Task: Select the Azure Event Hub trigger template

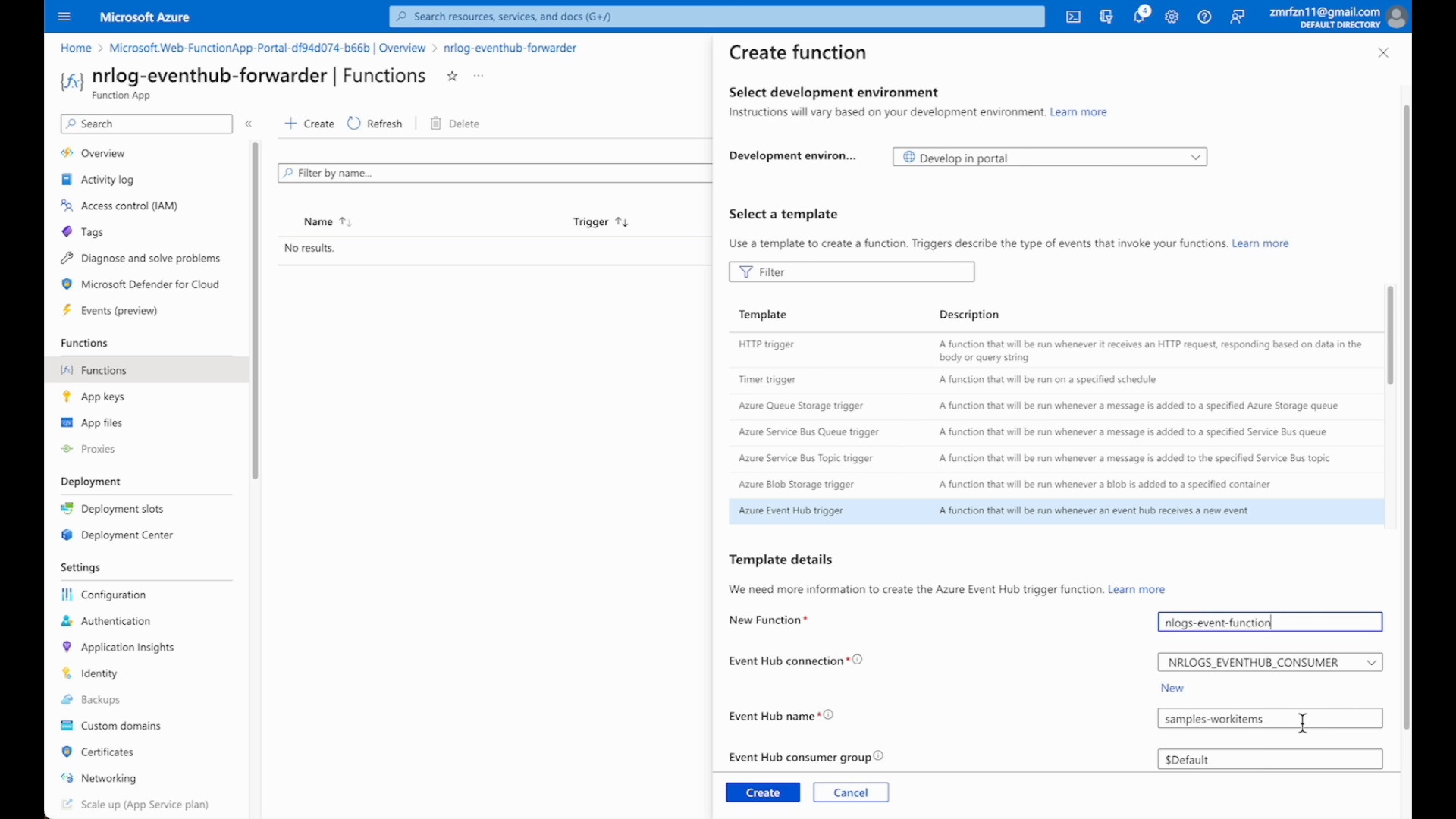Action: (1056, 511)
